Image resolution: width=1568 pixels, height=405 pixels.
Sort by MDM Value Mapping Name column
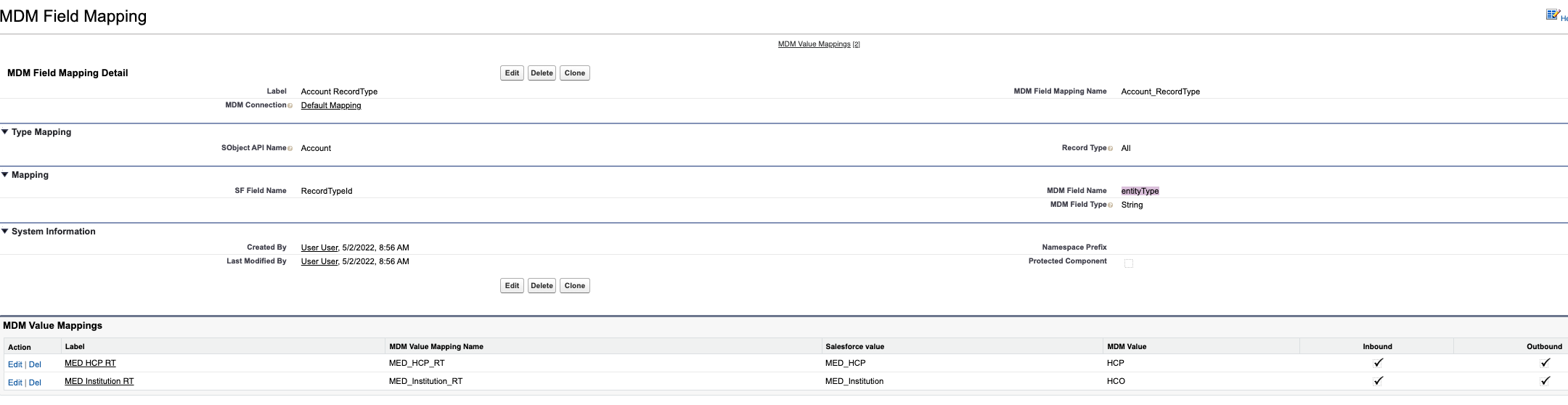tap(436, 347)
